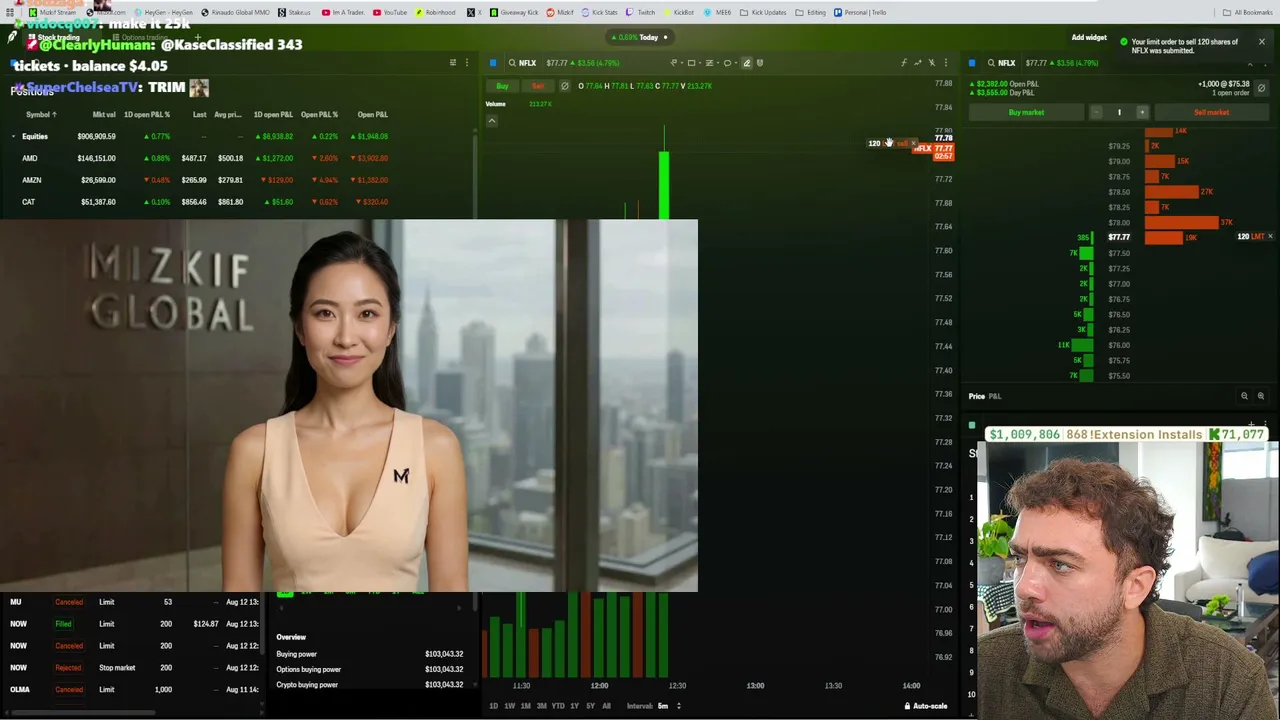This screenshot has width=1280, height=720.
Task: Open Positions widget filter settings icon
Action: point(452,63)
